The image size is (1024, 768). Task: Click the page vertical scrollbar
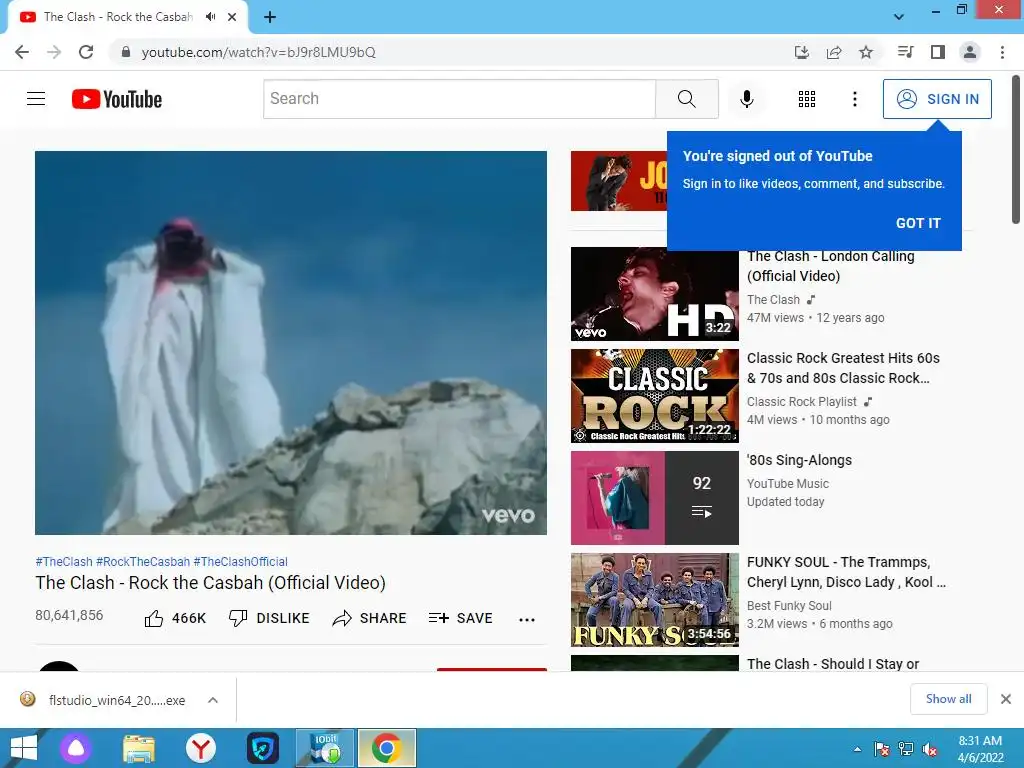tap(1016, 150)
